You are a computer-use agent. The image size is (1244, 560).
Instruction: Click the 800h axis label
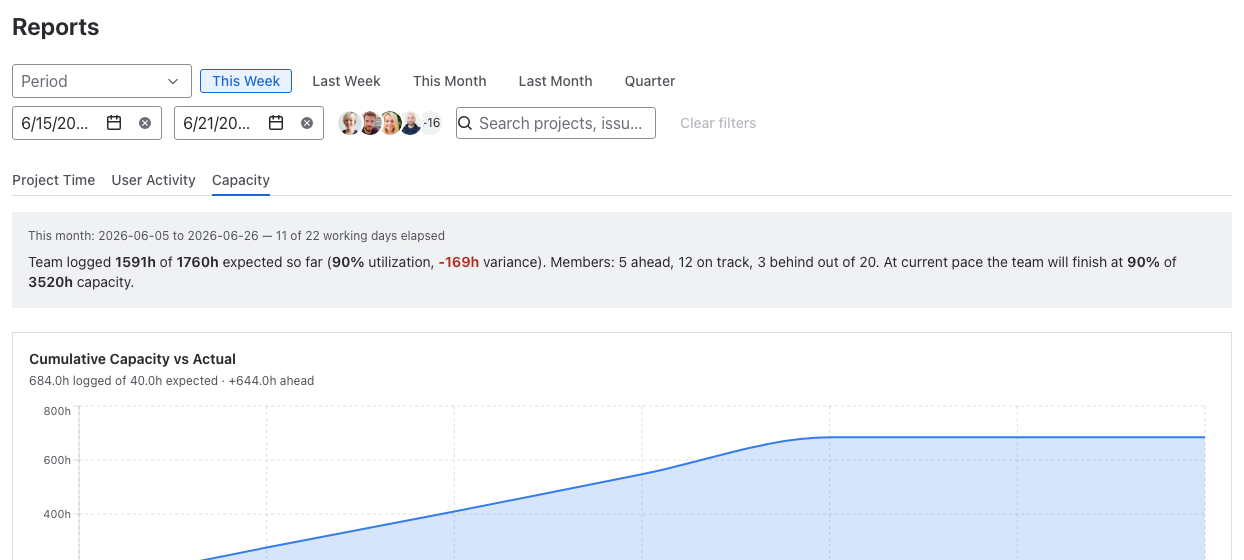(57, 411)
